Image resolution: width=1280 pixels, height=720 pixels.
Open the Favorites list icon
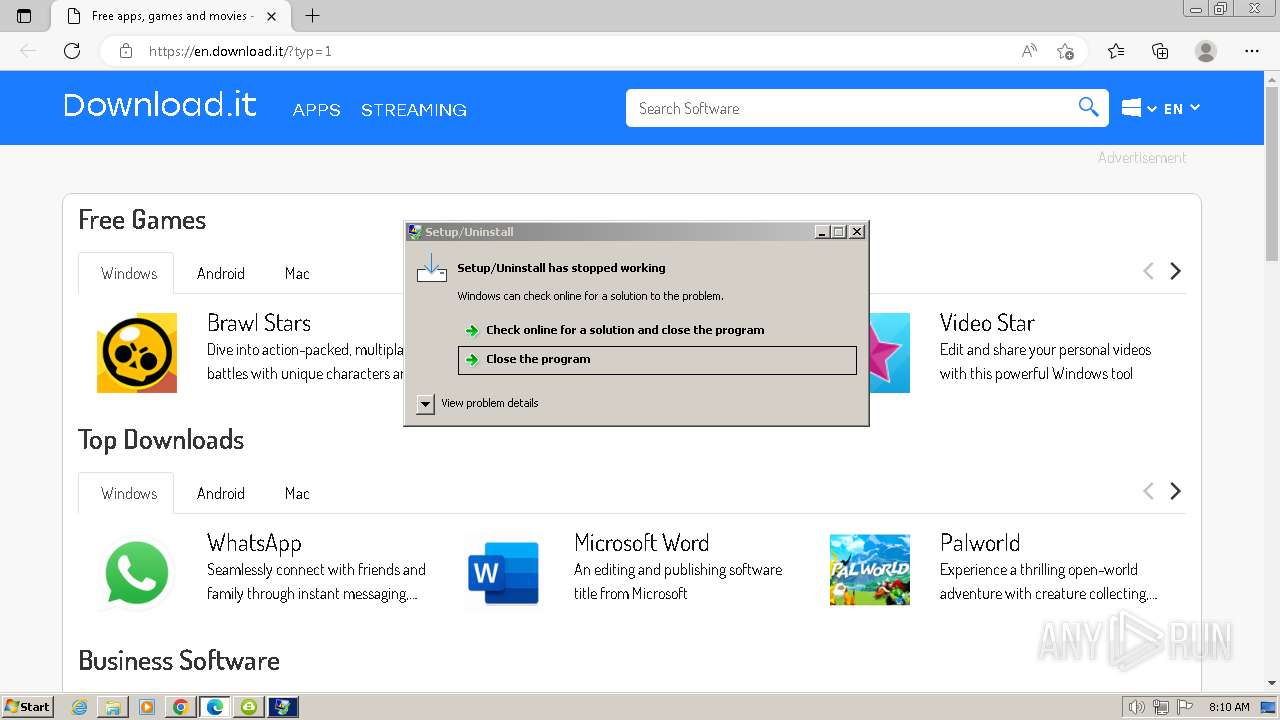click(1116, 51)
